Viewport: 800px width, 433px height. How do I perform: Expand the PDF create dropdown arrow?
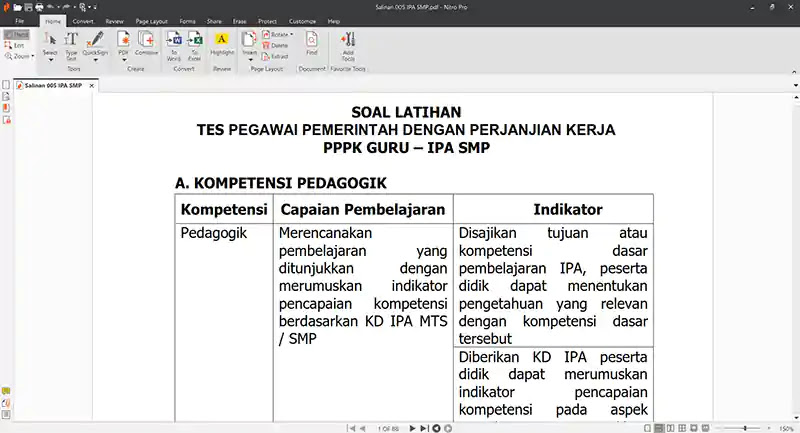tap(123, 60)
